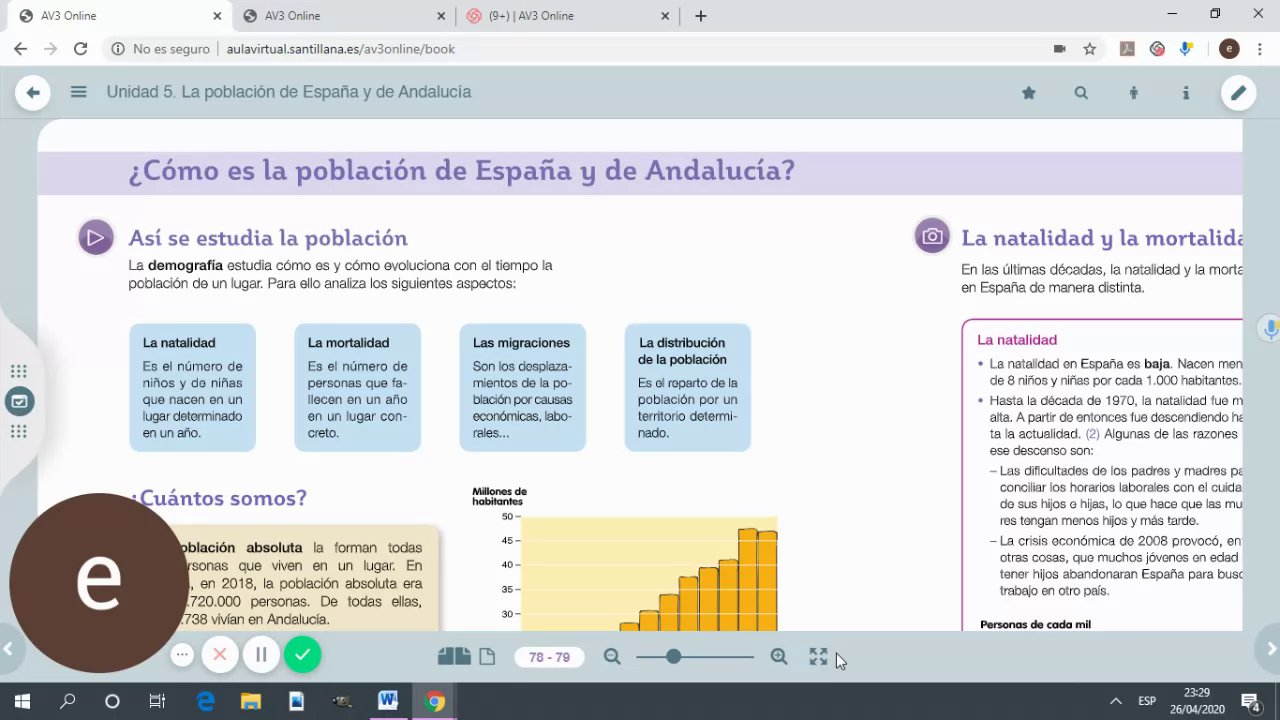
Task: Zoom out with the minus magnifier icon
Action: [x=612, y=657]
